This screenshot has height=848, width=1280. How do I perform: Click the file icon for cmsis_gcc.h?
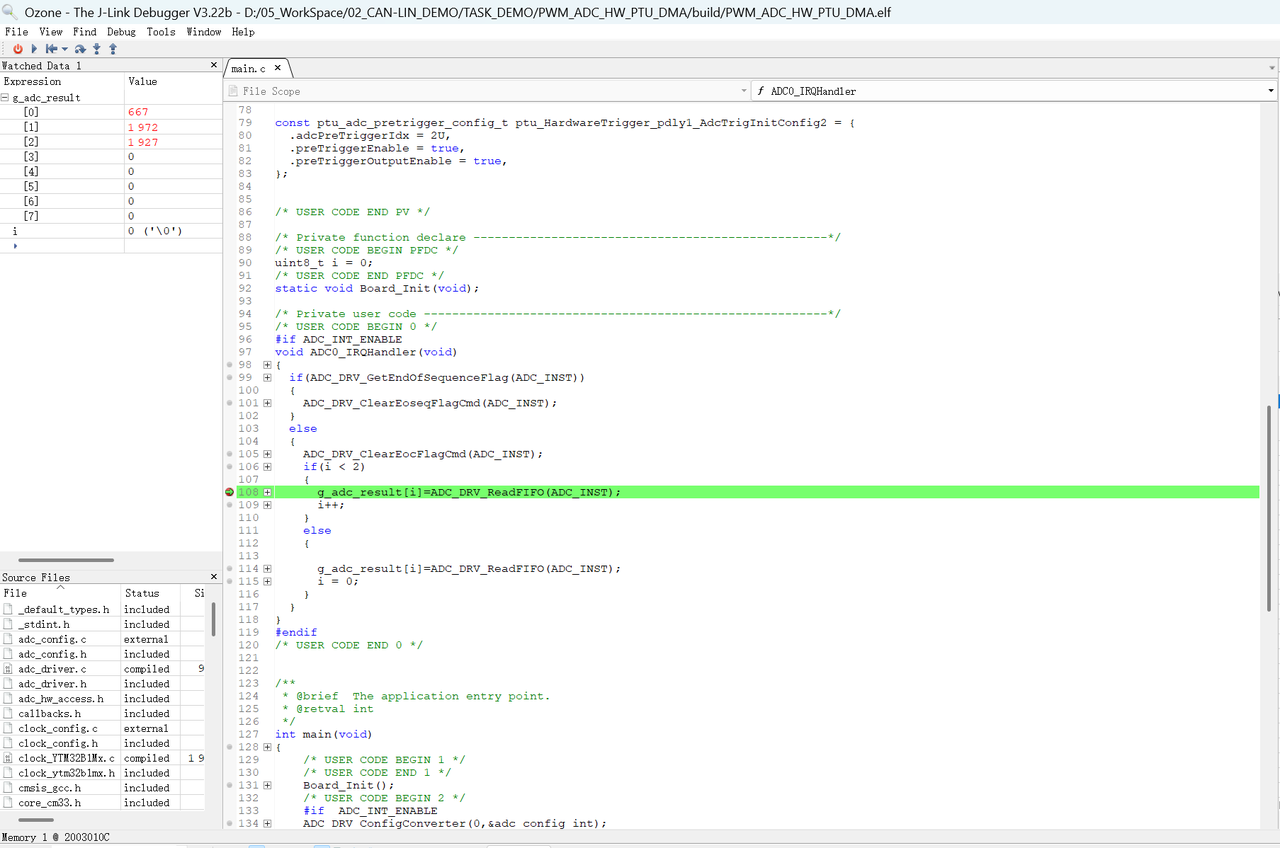tap(8, 788)
